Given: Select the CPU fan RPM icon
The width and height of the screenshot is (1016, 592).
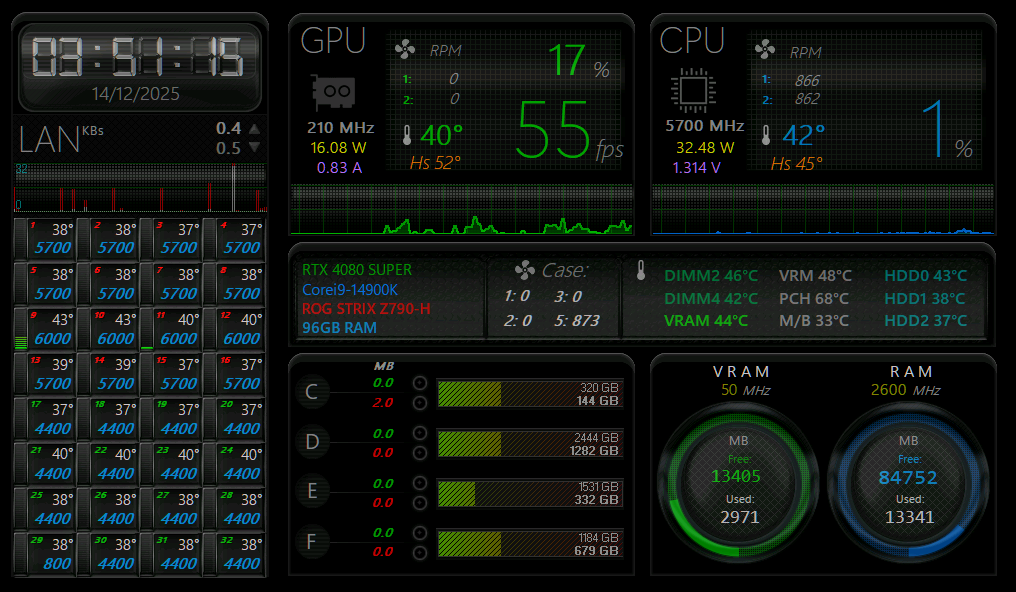Looking at the screenshot, I should [x=765, y=50].
